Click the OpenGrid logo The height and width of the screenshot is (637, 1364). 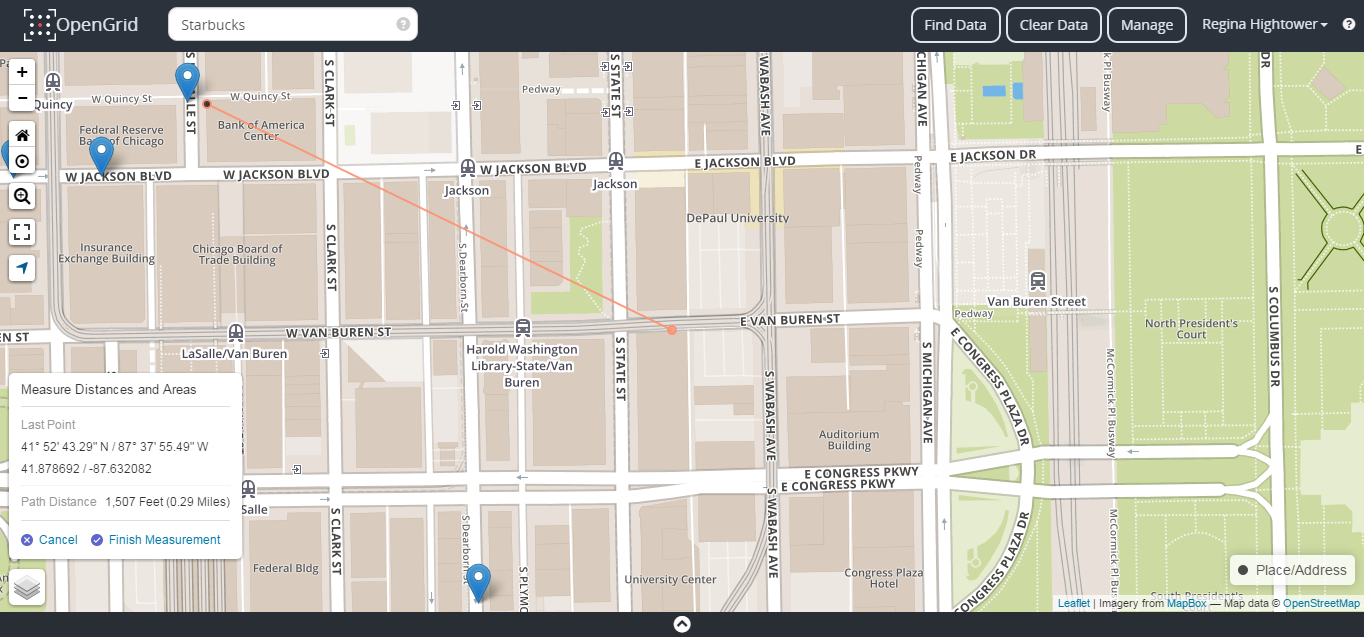click(x=81, y=25)
